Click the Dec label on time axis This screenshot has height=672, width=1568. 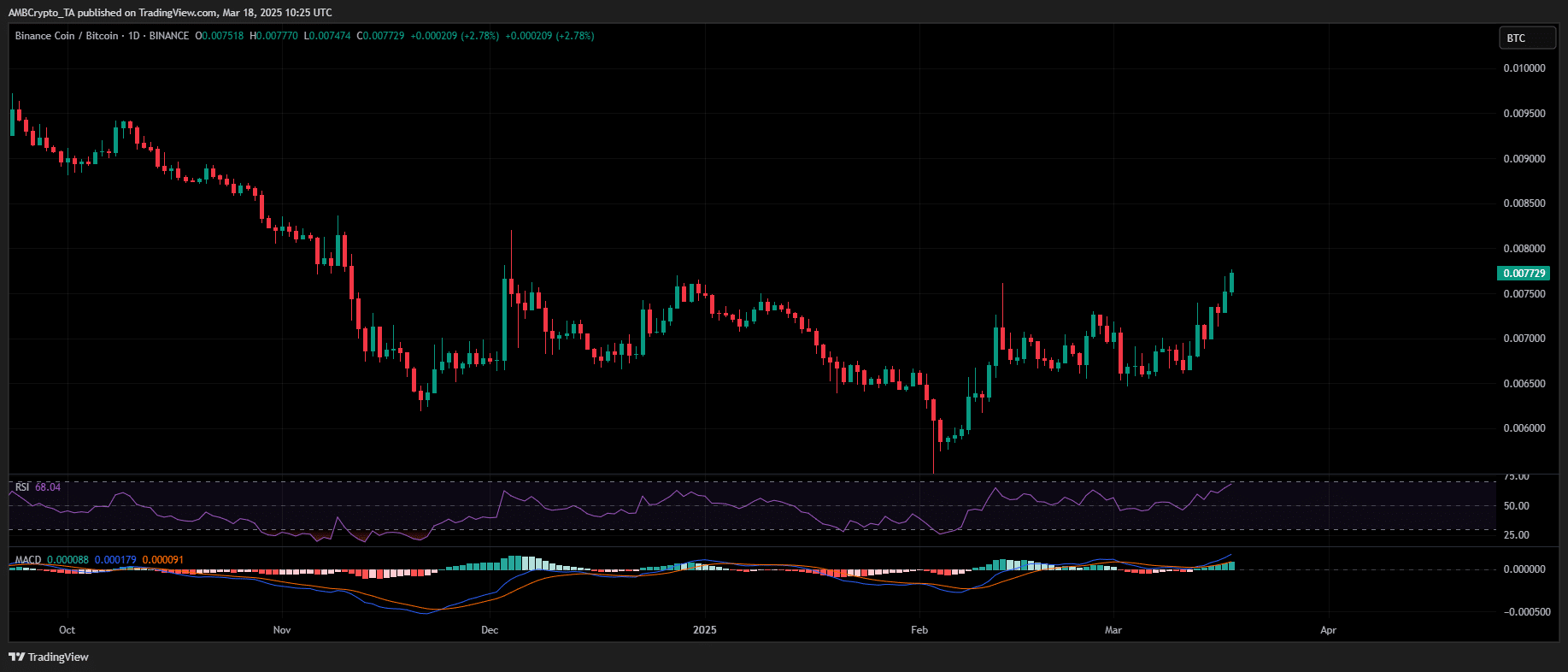click(x=490, y=630)
